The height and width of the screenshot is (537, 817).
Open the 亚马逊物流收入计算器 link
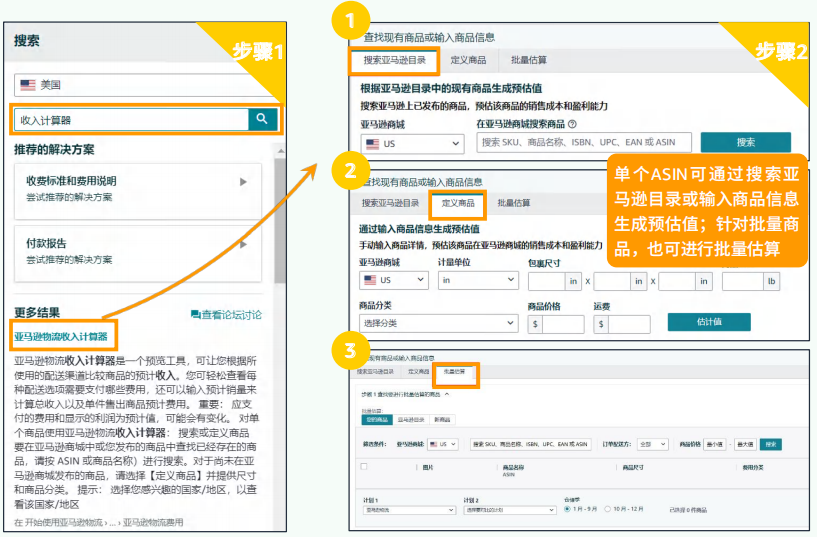[61, 337]
